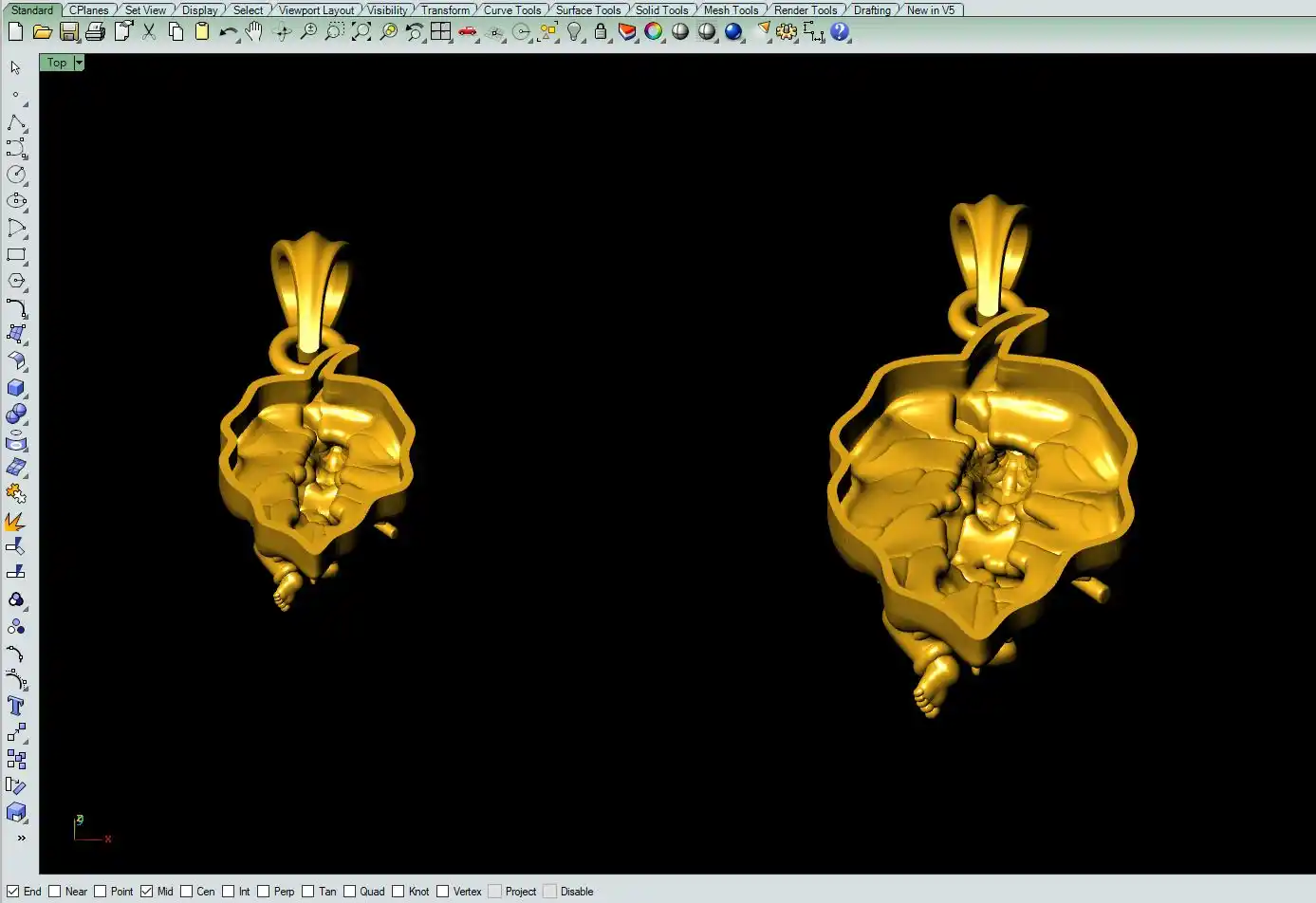Switch to the Mesh Tools tab
The image size is (1316, 903).
(x=731, y=10)
